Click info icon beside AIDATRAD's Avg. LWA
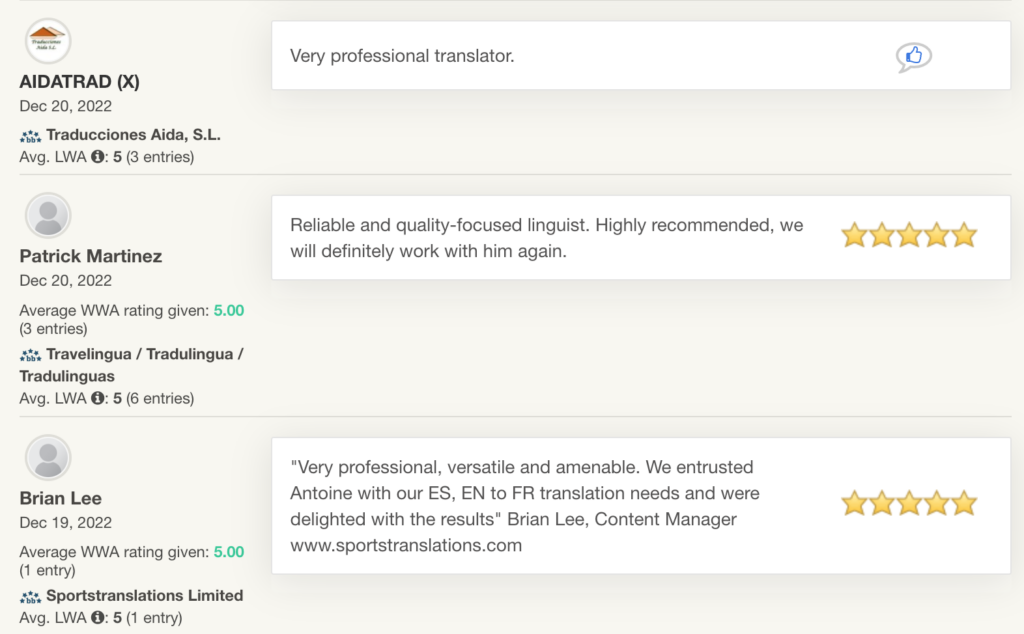 98,157
